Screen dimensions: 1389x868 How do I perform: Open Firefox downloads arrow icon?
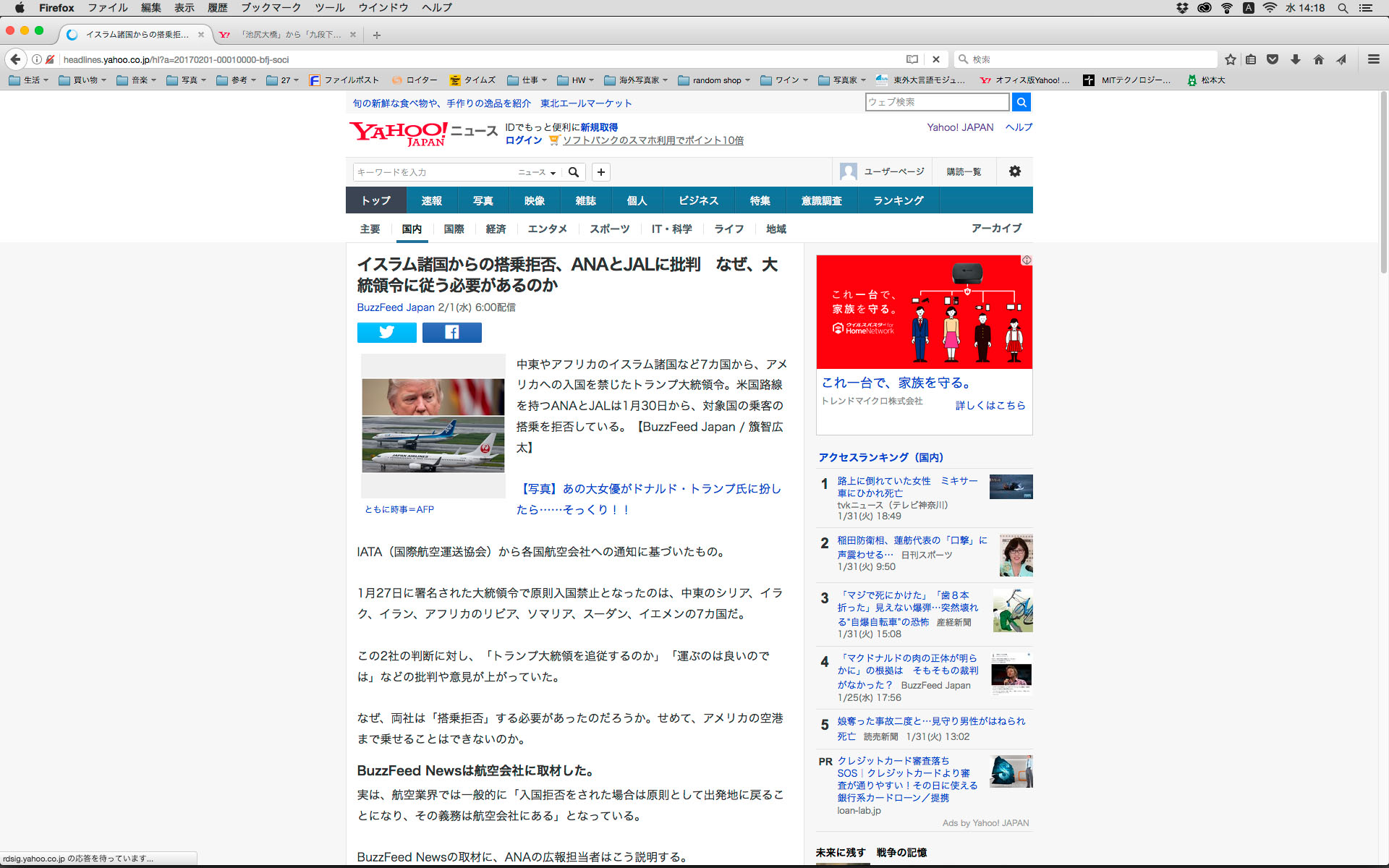[x=1296, y=59]
